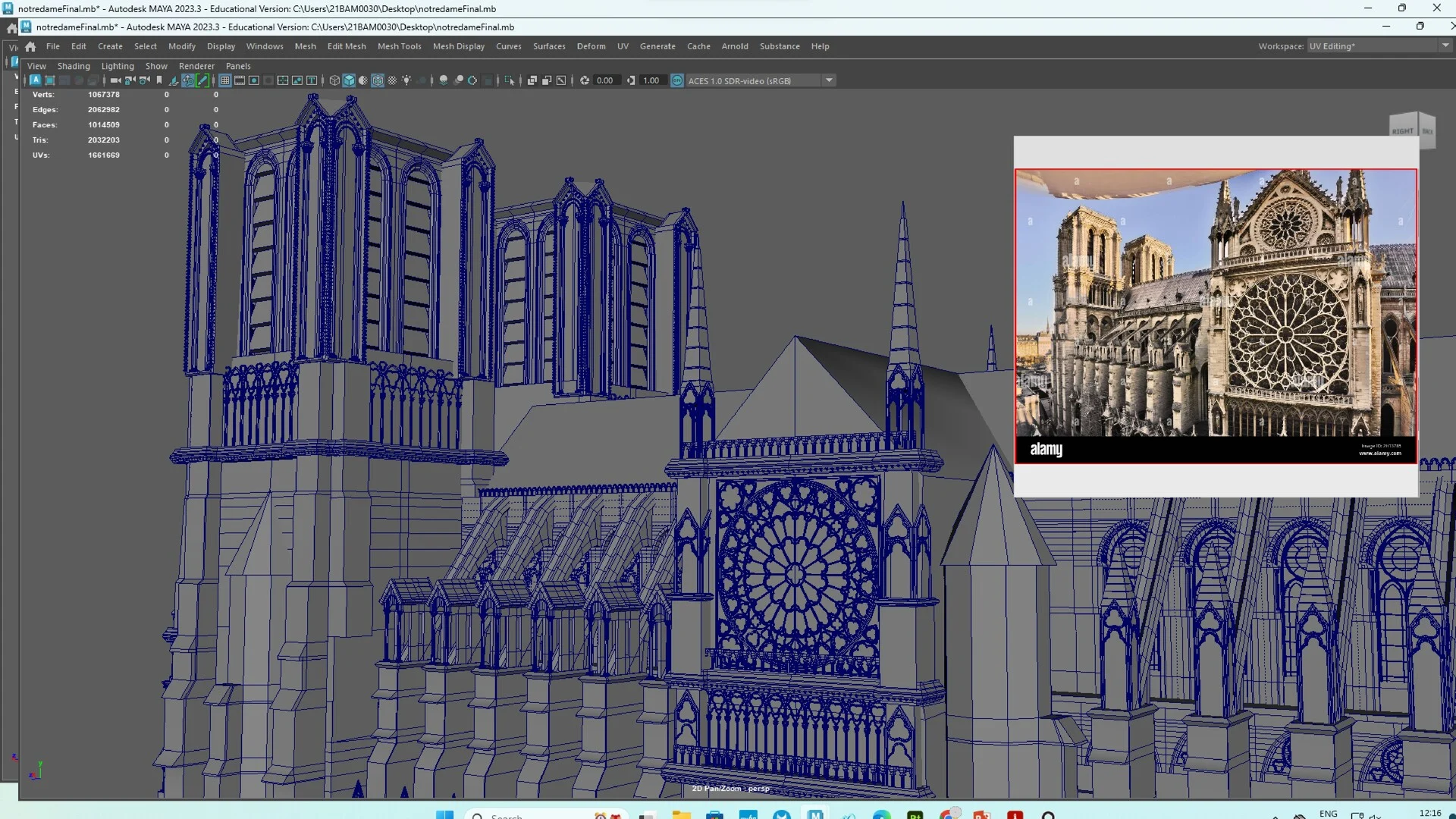Click the exposure aperture icon before the 0.00 field
This screenshot has height=819, width=1456.
pyautogui.click(x=583, y=80)
